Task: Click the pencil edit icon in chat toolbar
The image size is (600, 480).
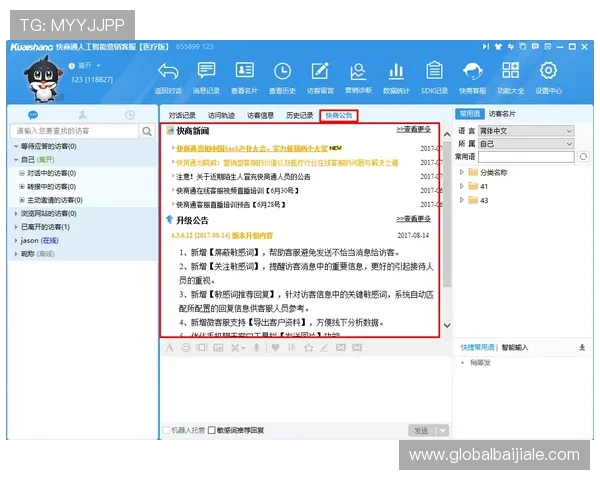Action: [324, 348]
